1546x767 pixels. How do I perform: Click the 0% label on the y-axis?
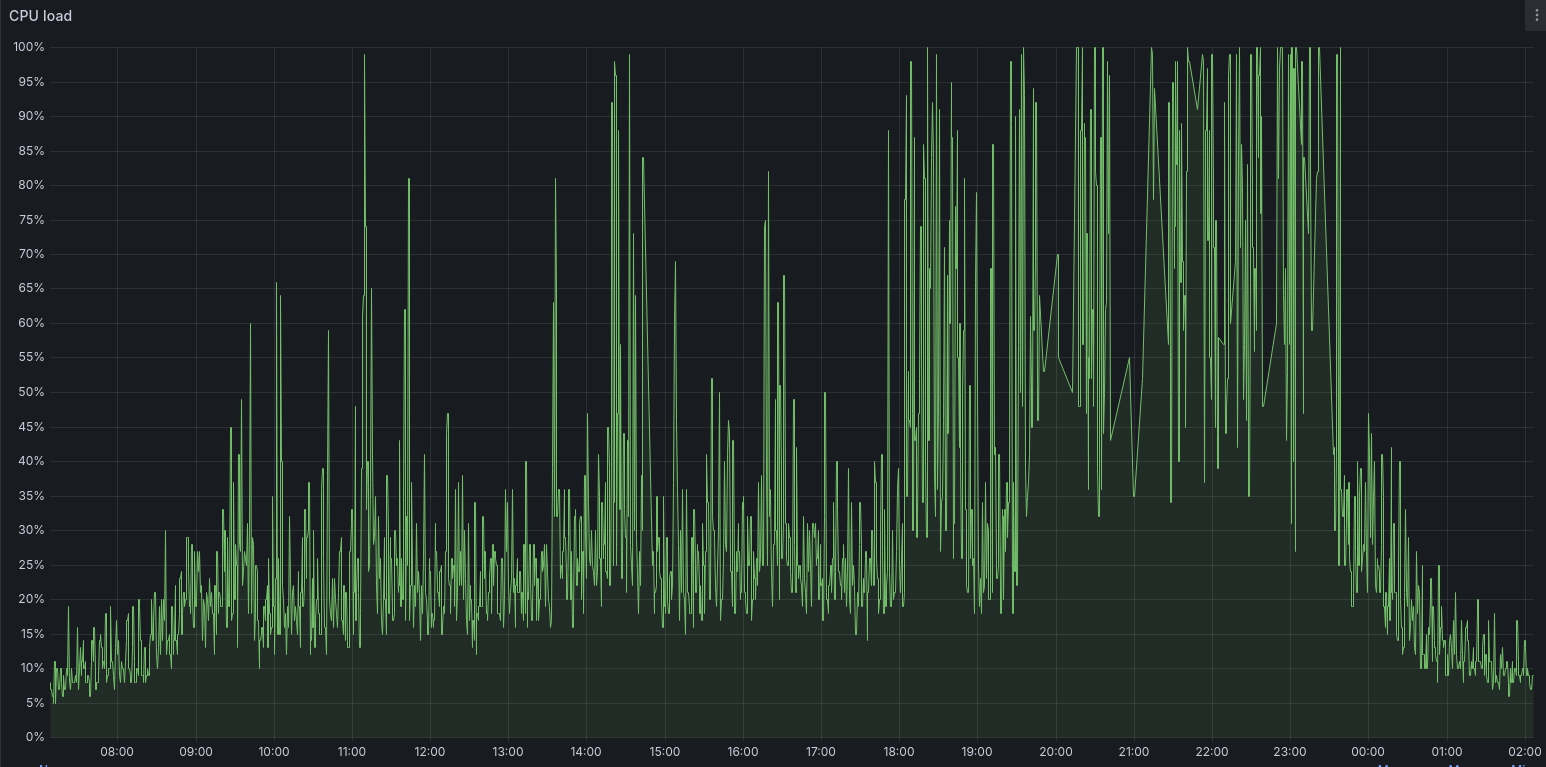point(33,737)
